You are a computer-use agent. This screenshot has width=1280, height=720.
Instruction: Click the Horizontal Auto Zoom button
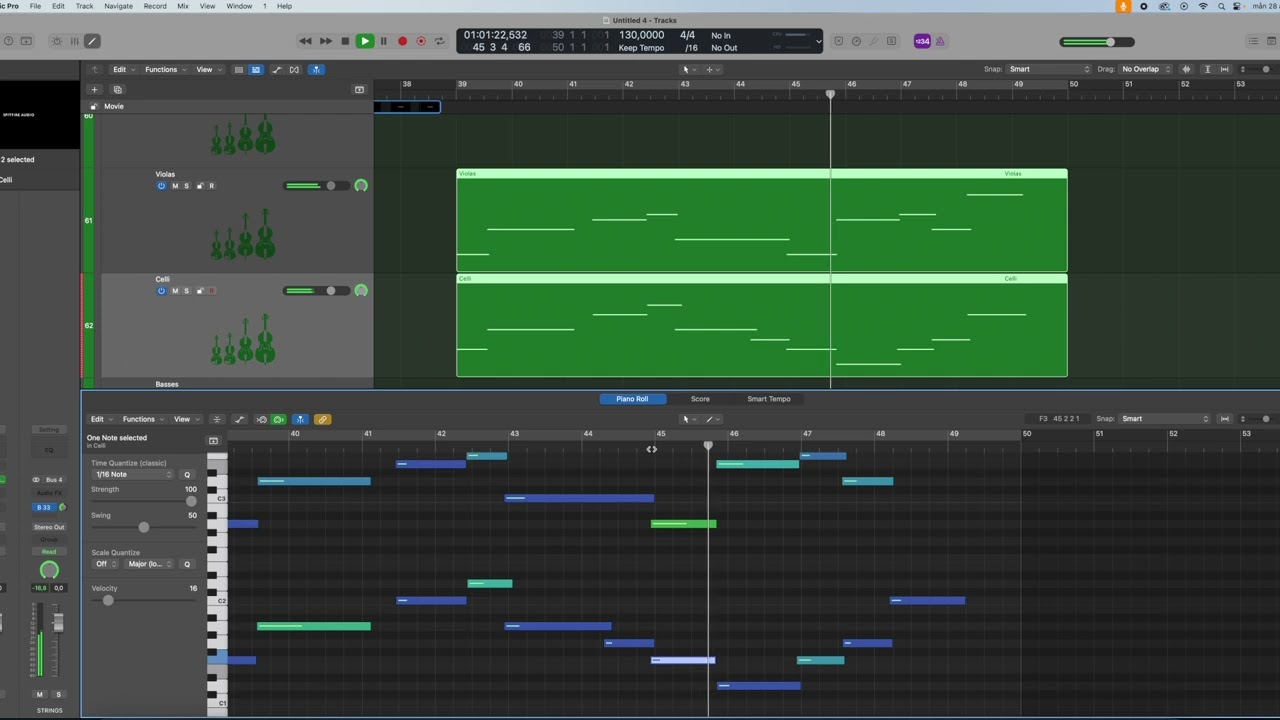pyautogui.click(x=1225, y=69)
